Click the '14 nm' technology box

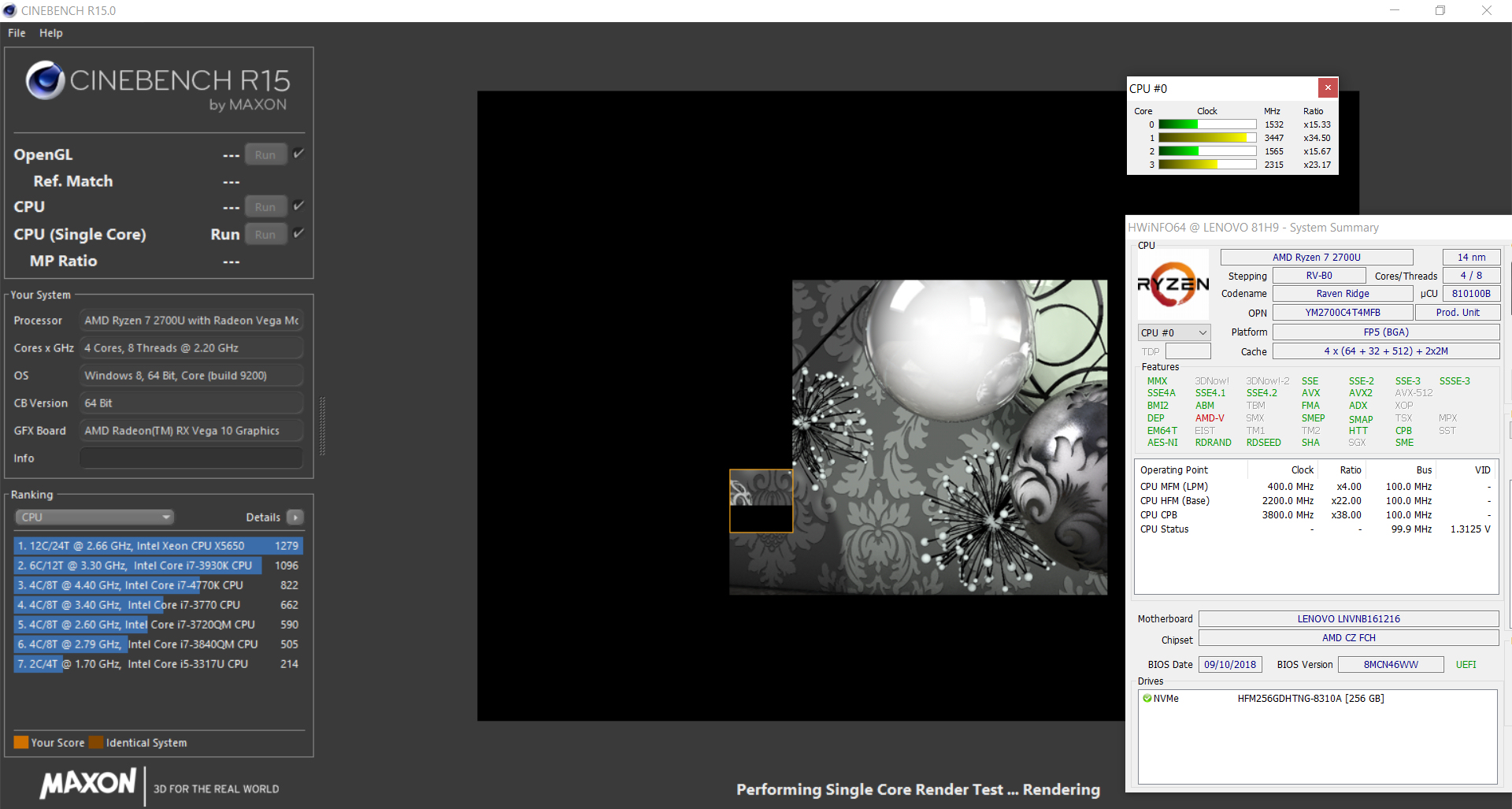click(x=1471, y=257)
